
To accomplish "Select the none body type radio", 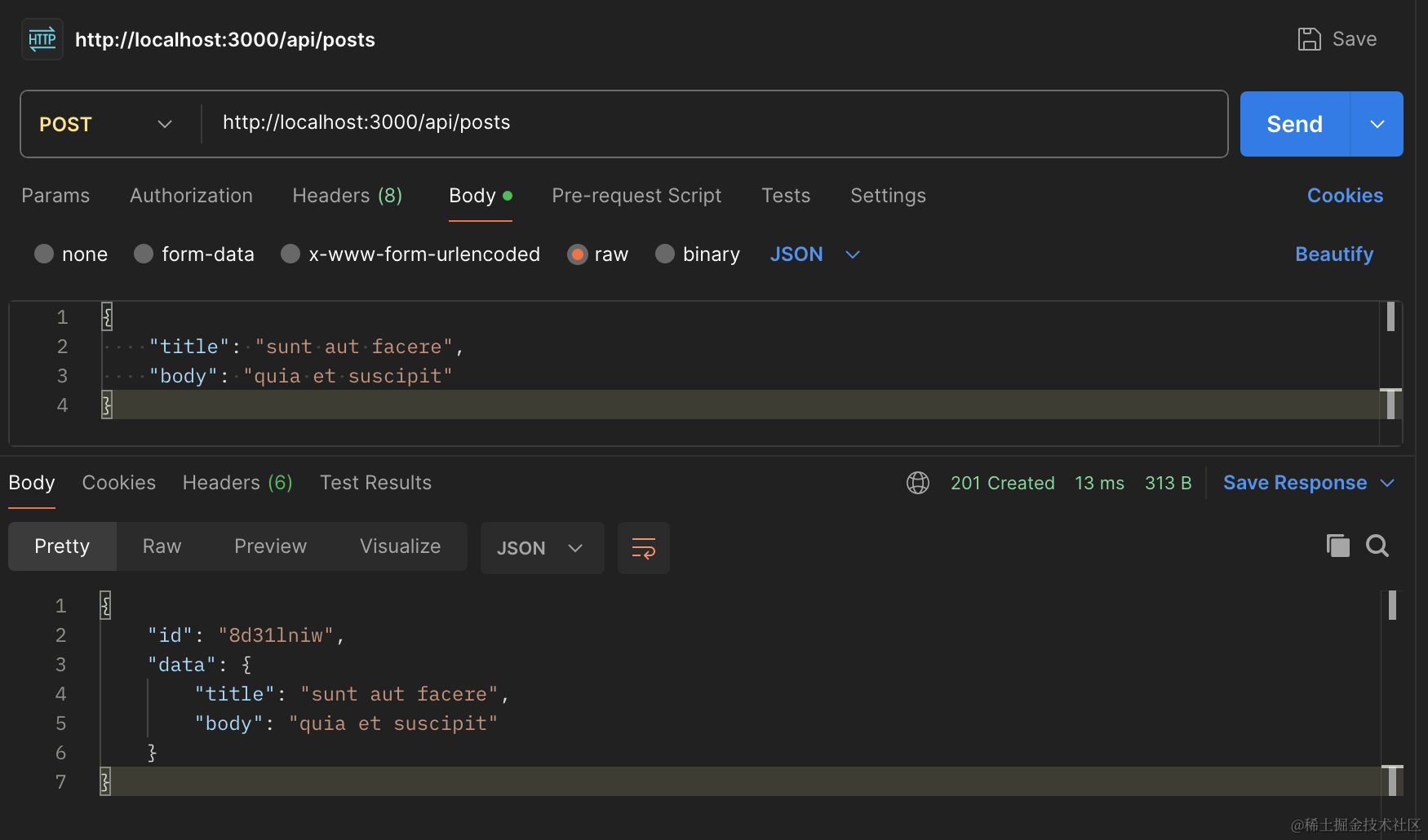I will click(x=44, y=254).
